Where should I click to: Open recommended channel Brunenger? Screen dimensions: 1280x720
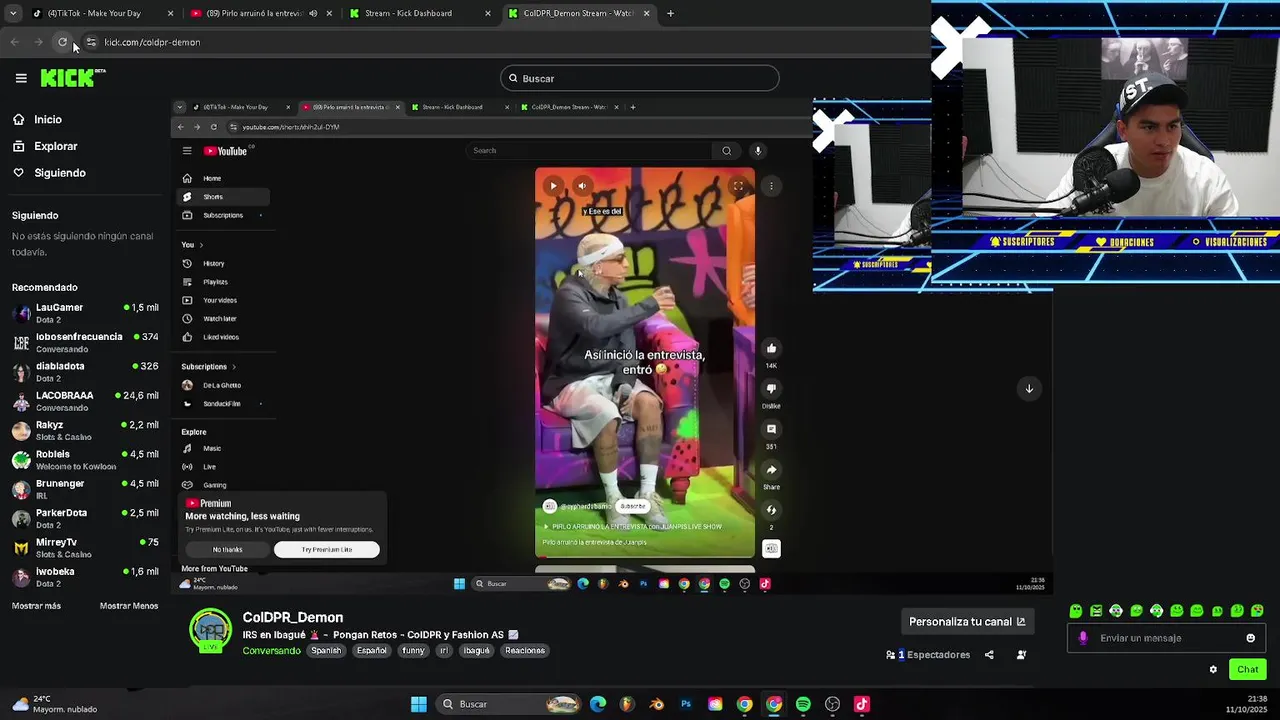pyautogui.click(x=85, y=489)
